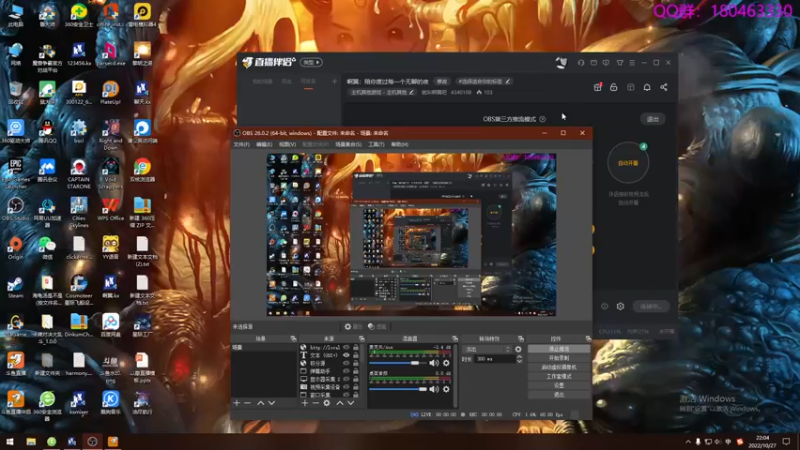
Task: Adjust 桌面音频 volume slider
Action: (x=398, y=389)
